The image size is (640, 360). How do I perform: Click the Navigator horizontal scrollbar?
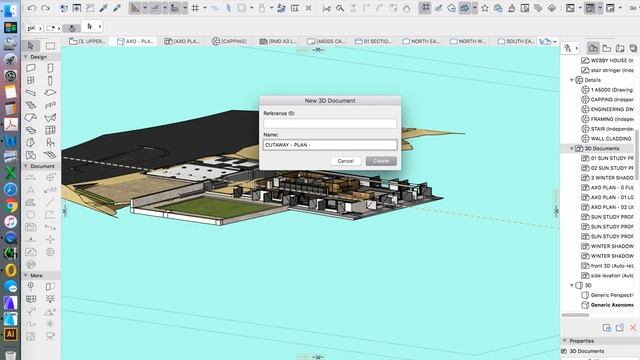pos(575,315)
